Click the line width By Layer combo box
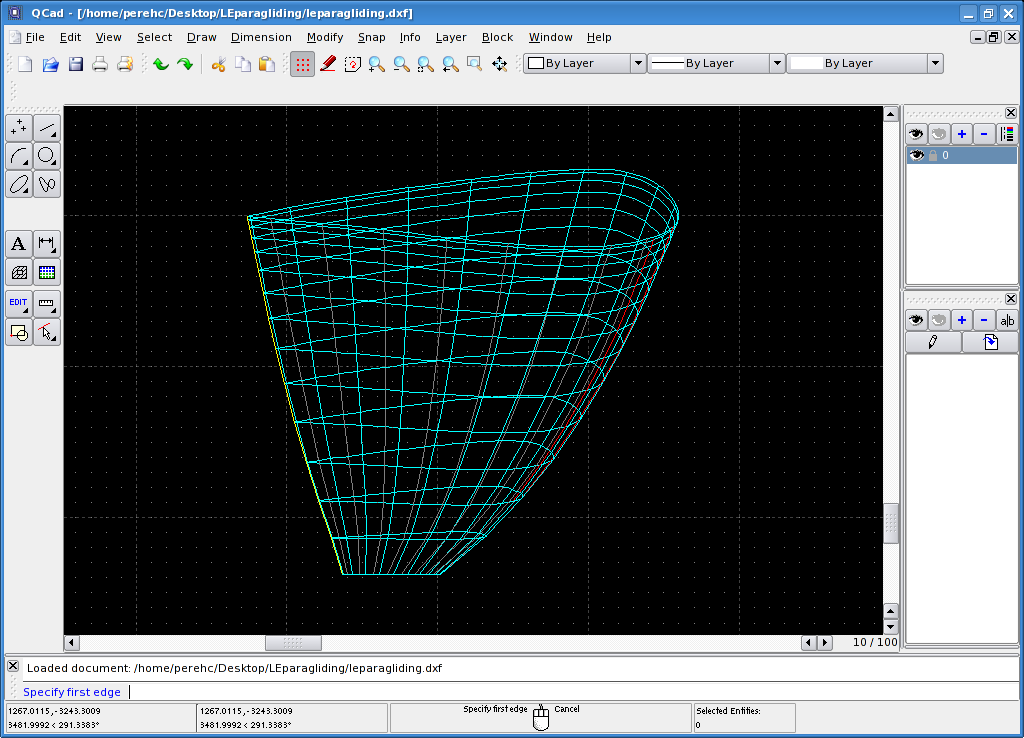1024x738 pixels. [x=716, y=63]
